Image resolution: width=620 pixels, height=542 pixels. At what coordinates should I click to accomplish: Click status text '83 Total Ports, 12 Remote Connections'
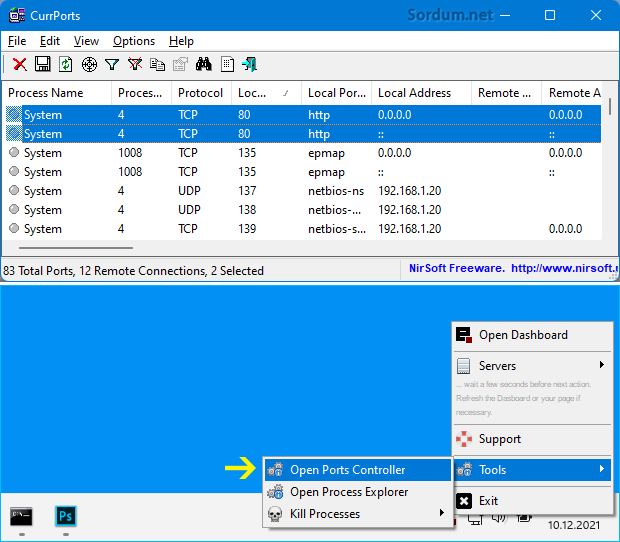pos(105,271)
